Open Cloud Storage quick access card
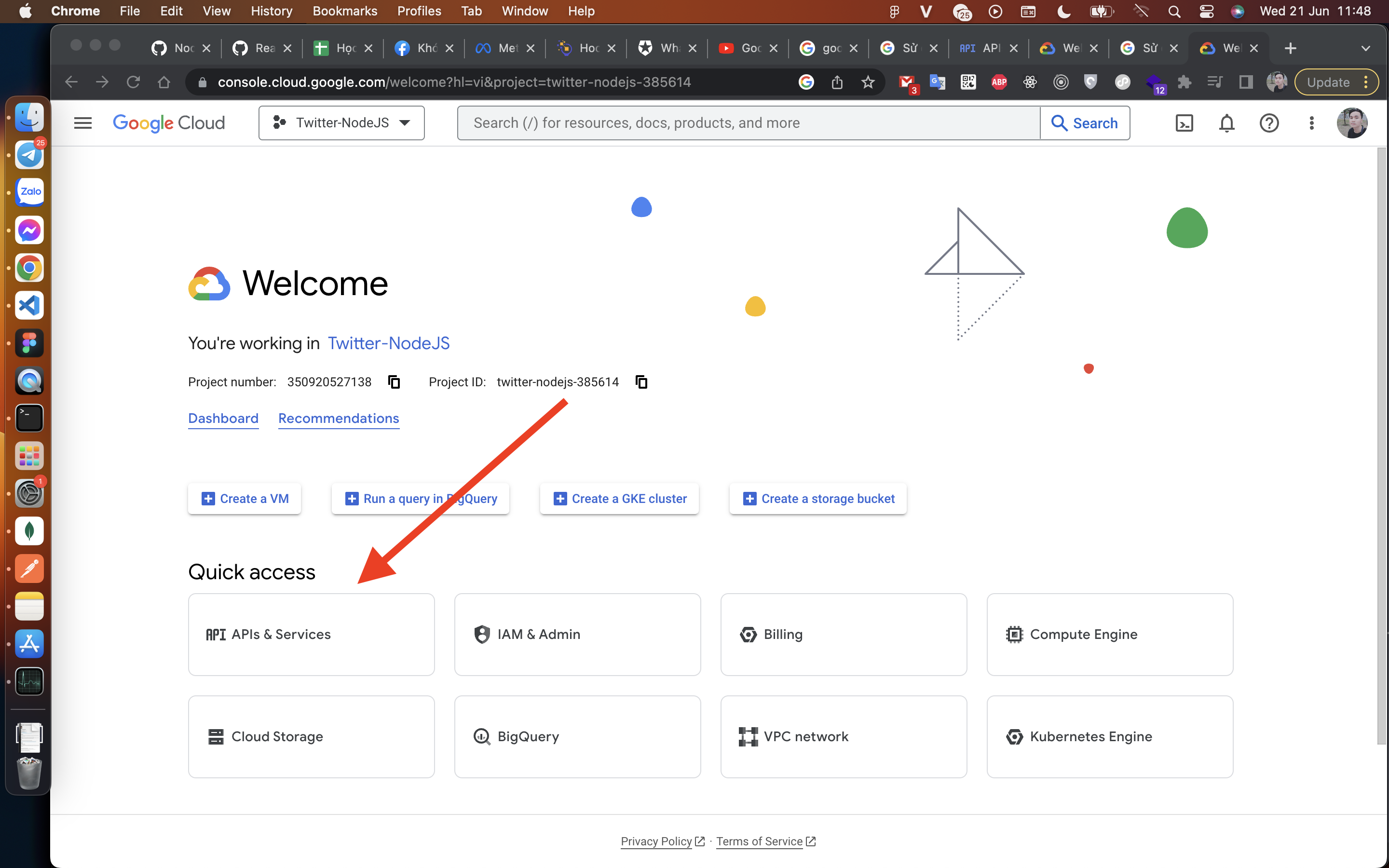 tap(311, 736)
